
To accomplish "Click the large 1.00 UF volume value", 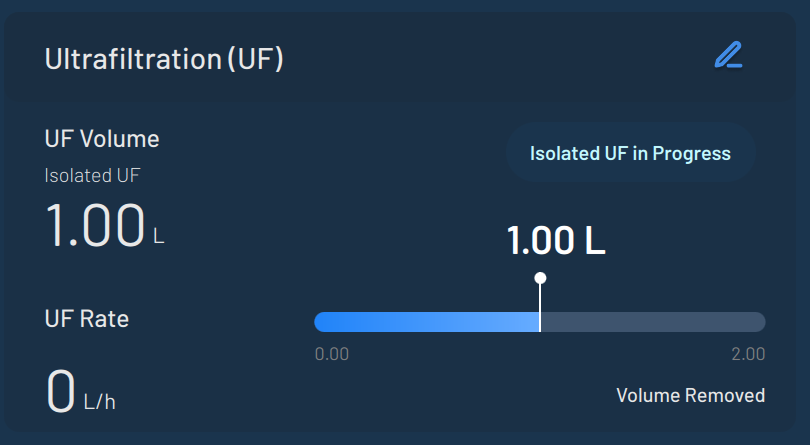I will click(x=95, y=225).
